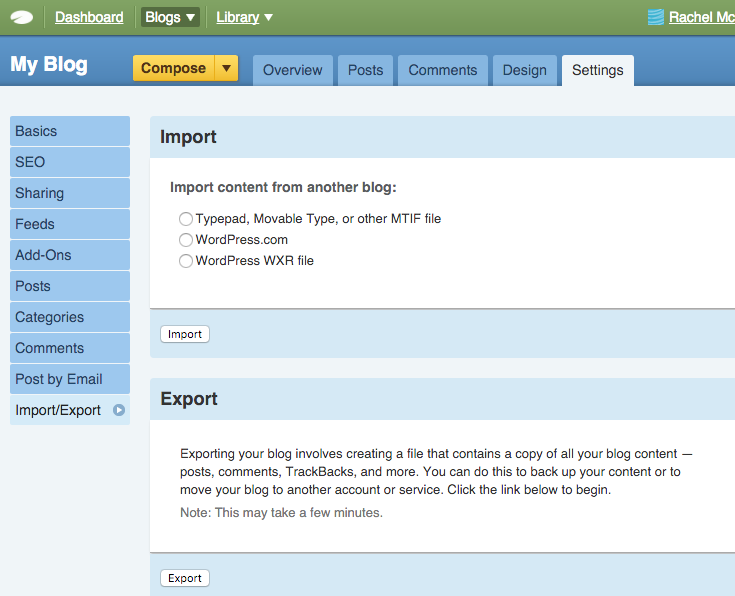Open the Compose dropdown arrow
This screenshot has width=735, height=596.
pyautogui.click(x=226, y=68)
